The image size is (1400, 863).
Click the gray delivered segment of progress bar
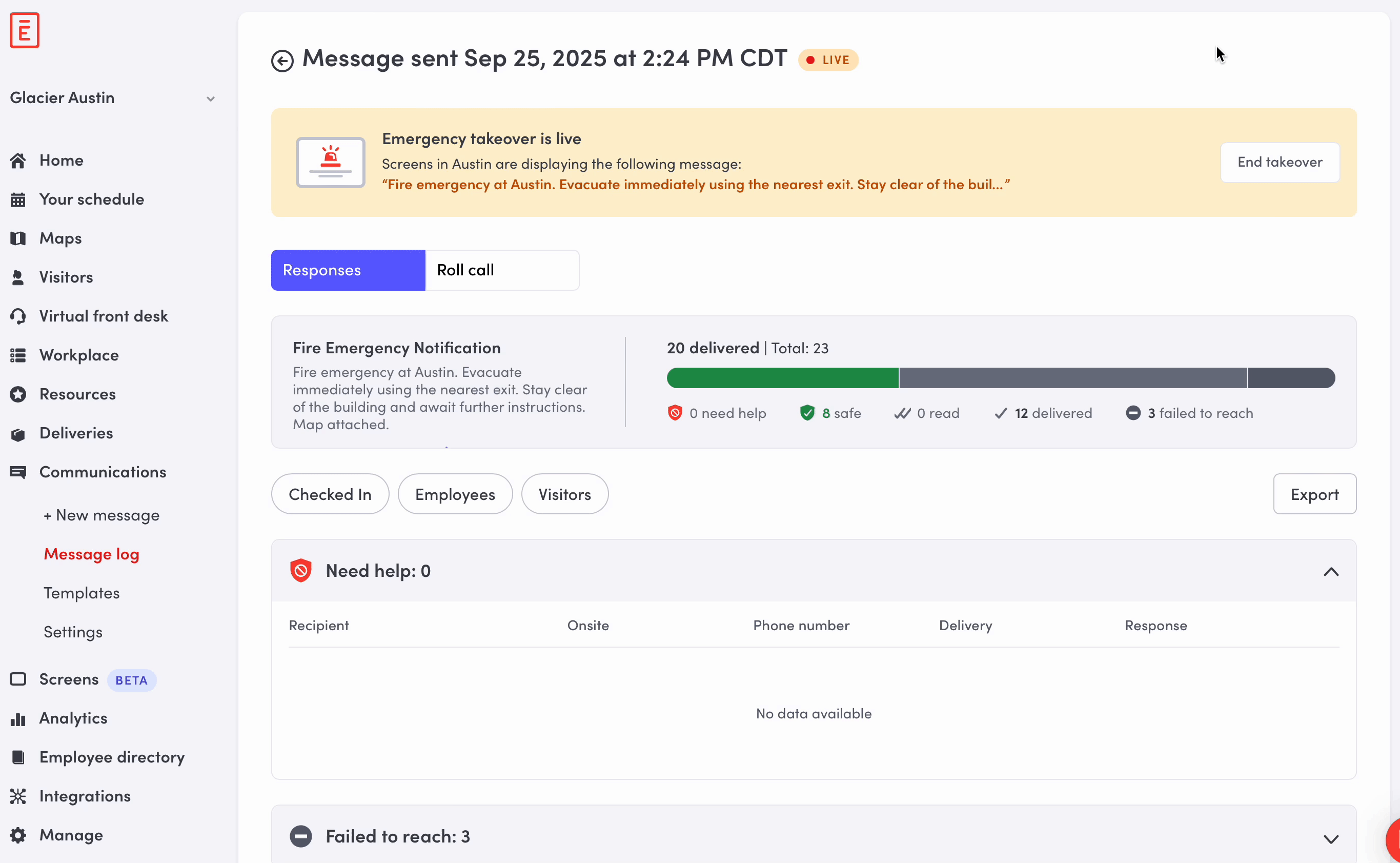(1073, 378)
